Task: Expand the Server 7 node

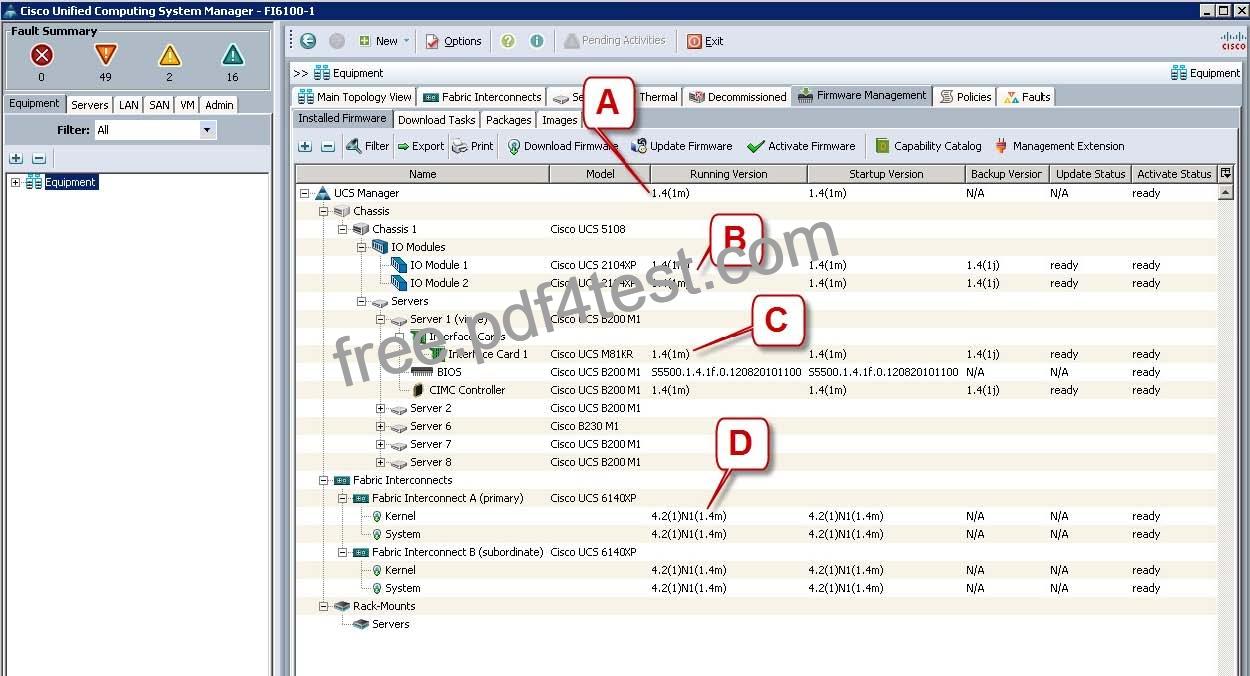Action: 380,444
